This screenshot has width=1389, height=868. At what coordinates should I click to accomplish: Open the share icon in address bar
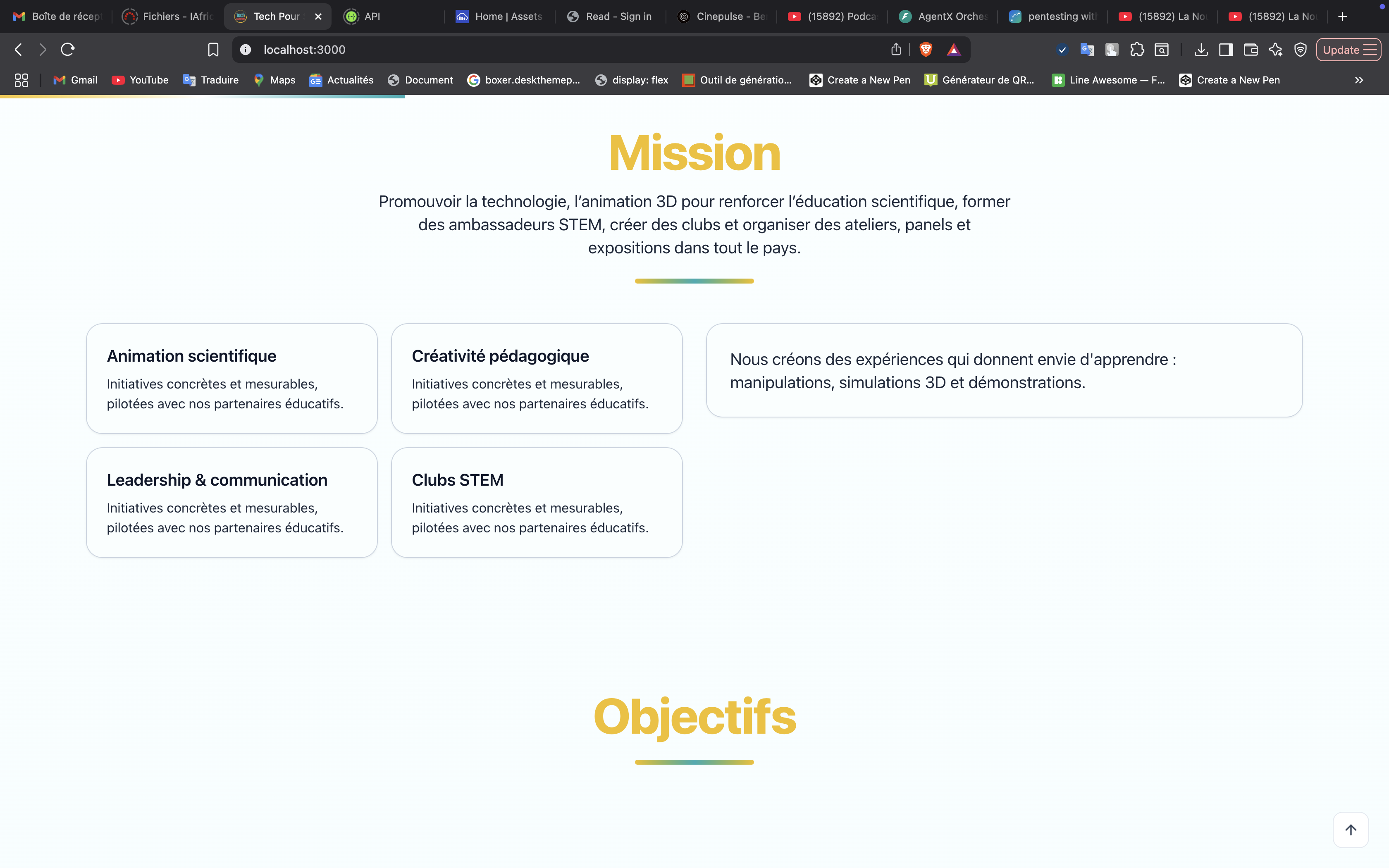(x=896, y=49)
